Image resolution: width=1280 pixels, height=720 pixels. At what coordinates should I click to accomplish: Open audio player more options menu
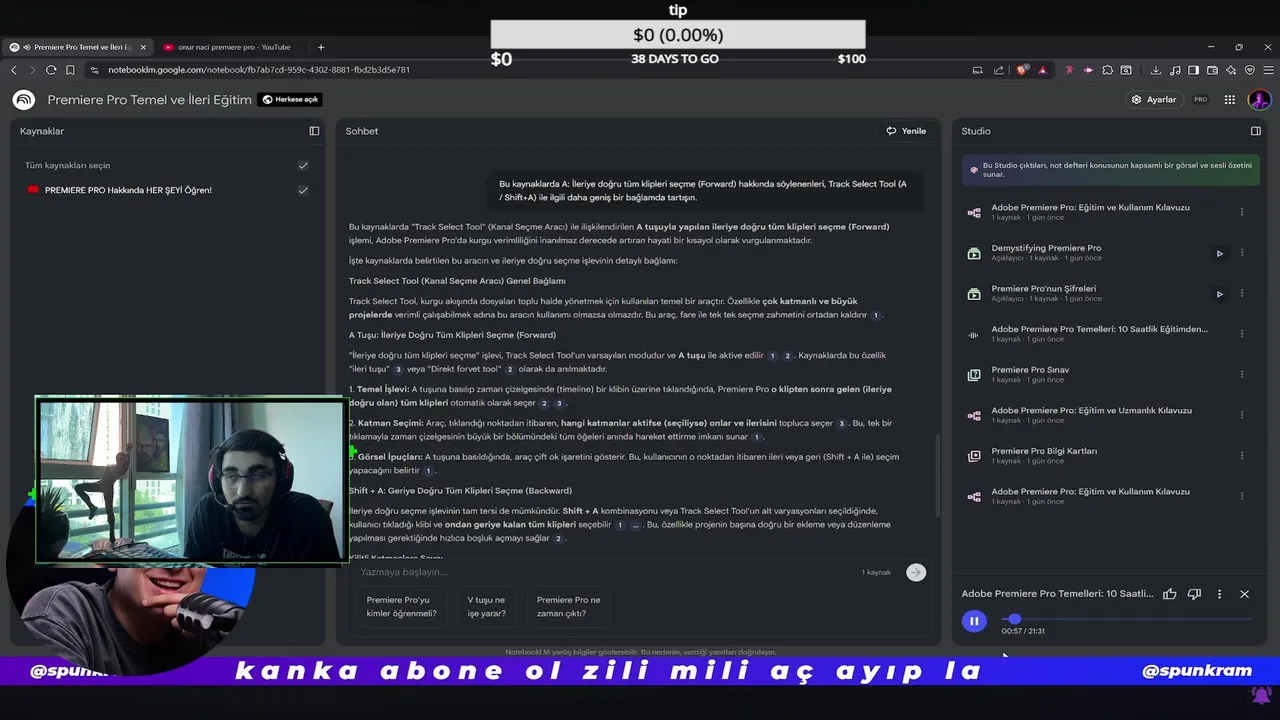click(x=1219, y=594)
